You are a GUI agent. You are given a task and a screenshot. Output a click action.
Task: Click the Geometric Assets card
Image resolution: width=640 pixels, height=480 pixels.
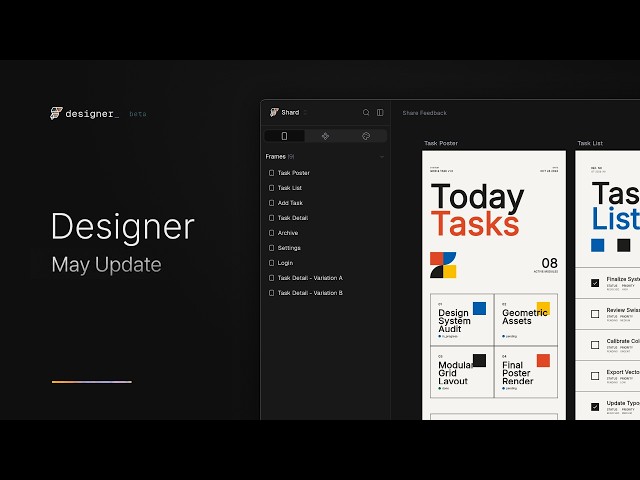pyautogui.click(x=526, y=320)
